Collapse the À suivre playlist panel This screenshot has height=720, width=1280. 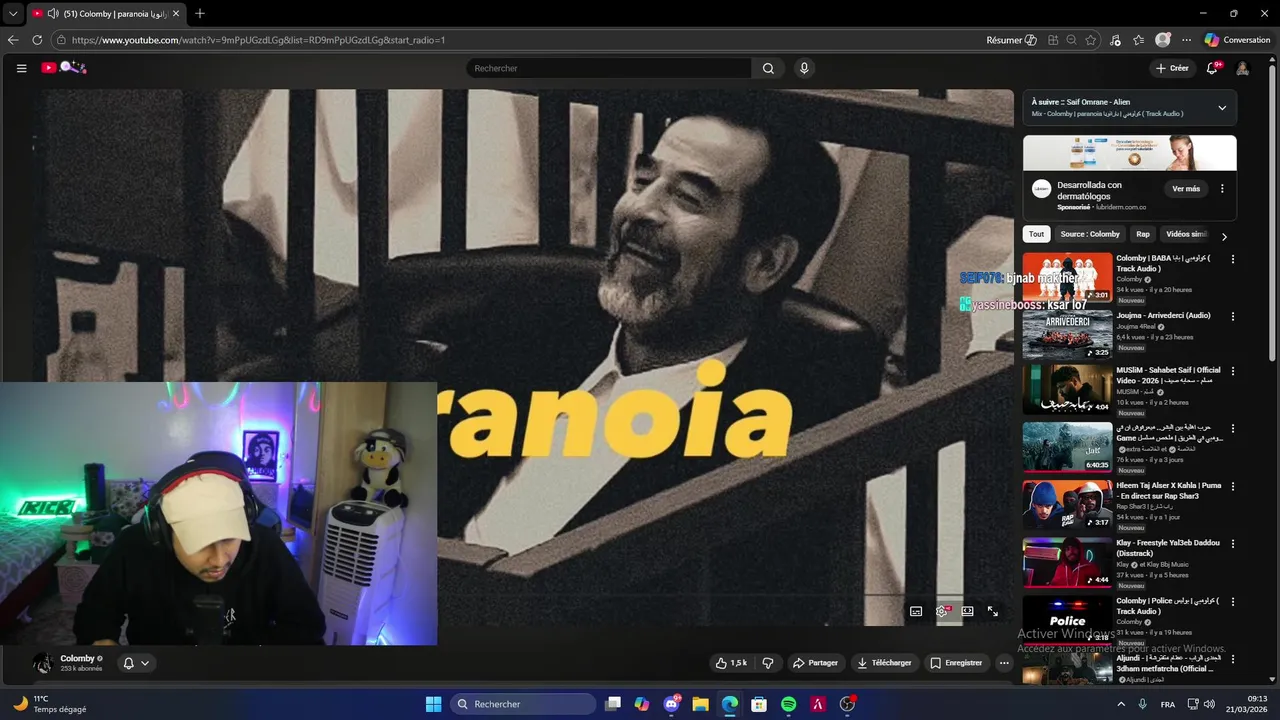(1222, 108)
